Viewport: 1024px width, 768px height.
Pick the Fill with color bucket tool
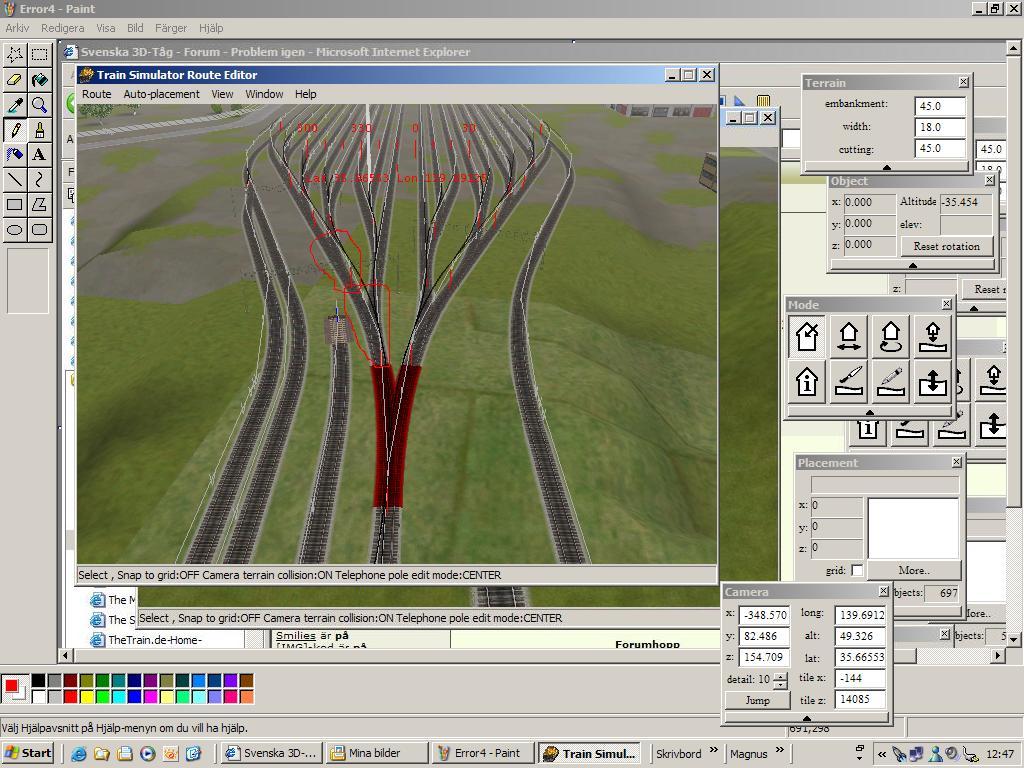tap(39, 80)
